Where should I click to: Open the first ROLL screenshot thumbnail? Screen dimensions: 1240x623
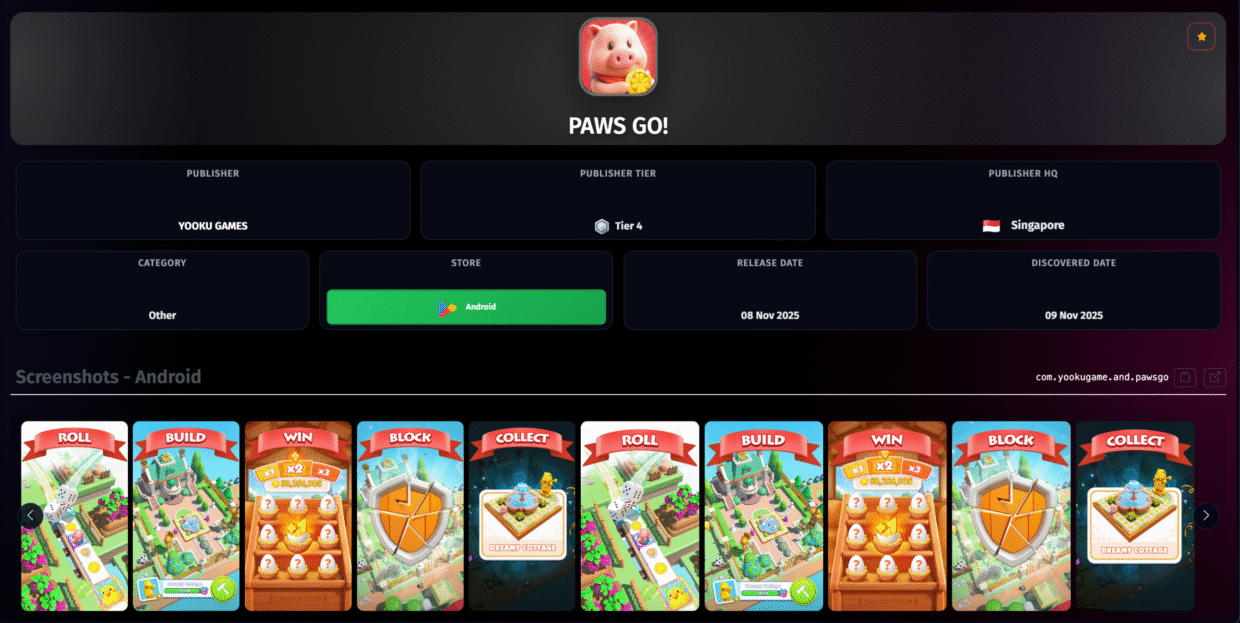click(75, 516)
